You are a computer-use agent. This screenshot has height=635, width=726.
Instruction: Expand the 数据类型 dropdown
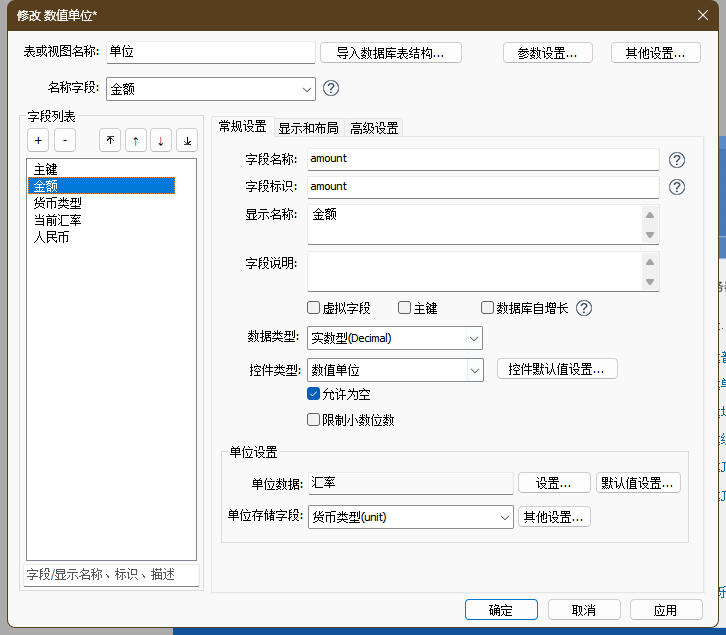473,338
